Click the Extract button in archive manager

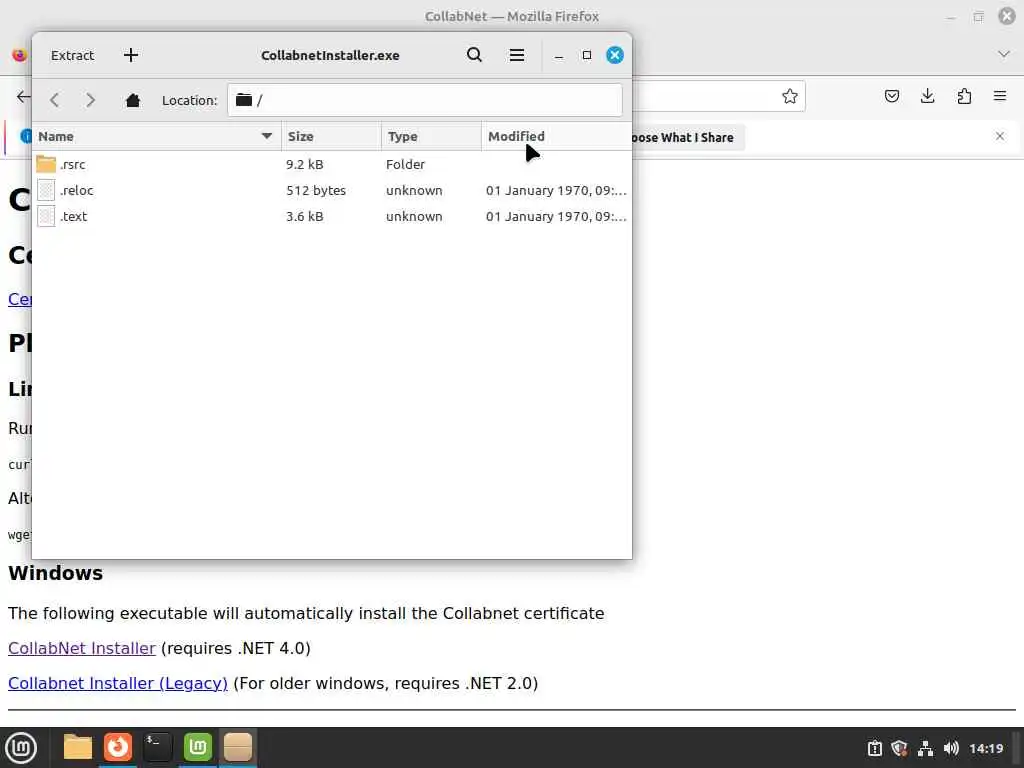pyautogui.click(x=72, y=56)
